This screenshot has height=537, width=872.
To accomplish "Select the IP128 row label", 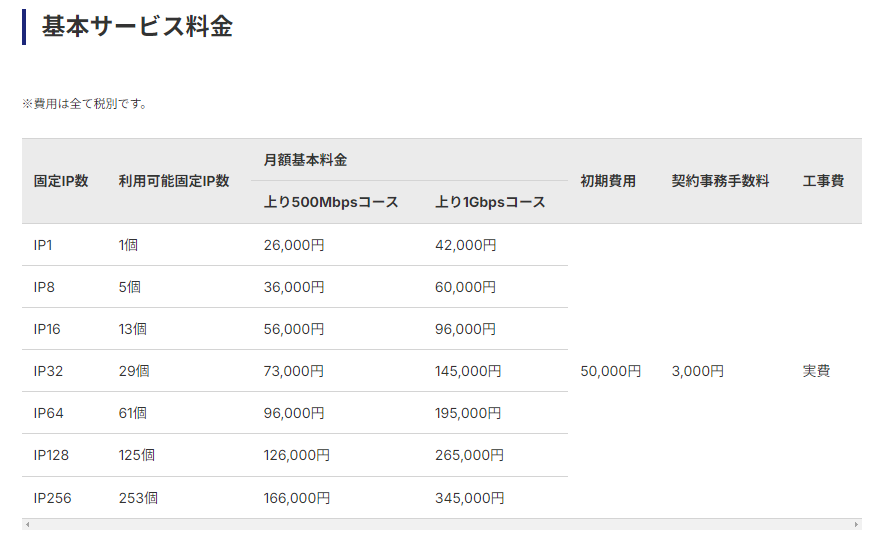I will pos(51,455).
